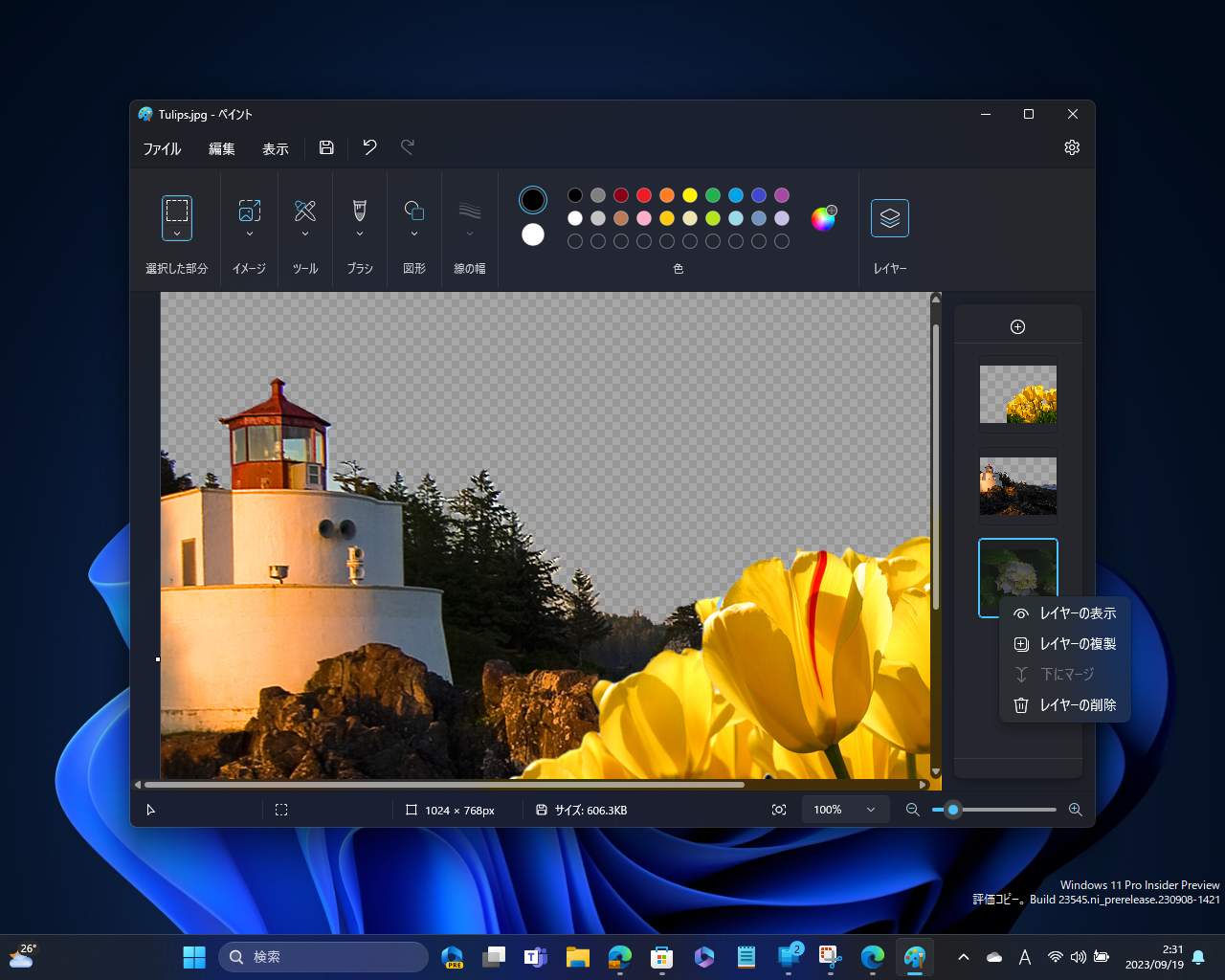The width and height of the screenshot is (1225, 980).
Task: Toggle layer visibility via レイヤーの表示
Action: (x=1064, y=613)
